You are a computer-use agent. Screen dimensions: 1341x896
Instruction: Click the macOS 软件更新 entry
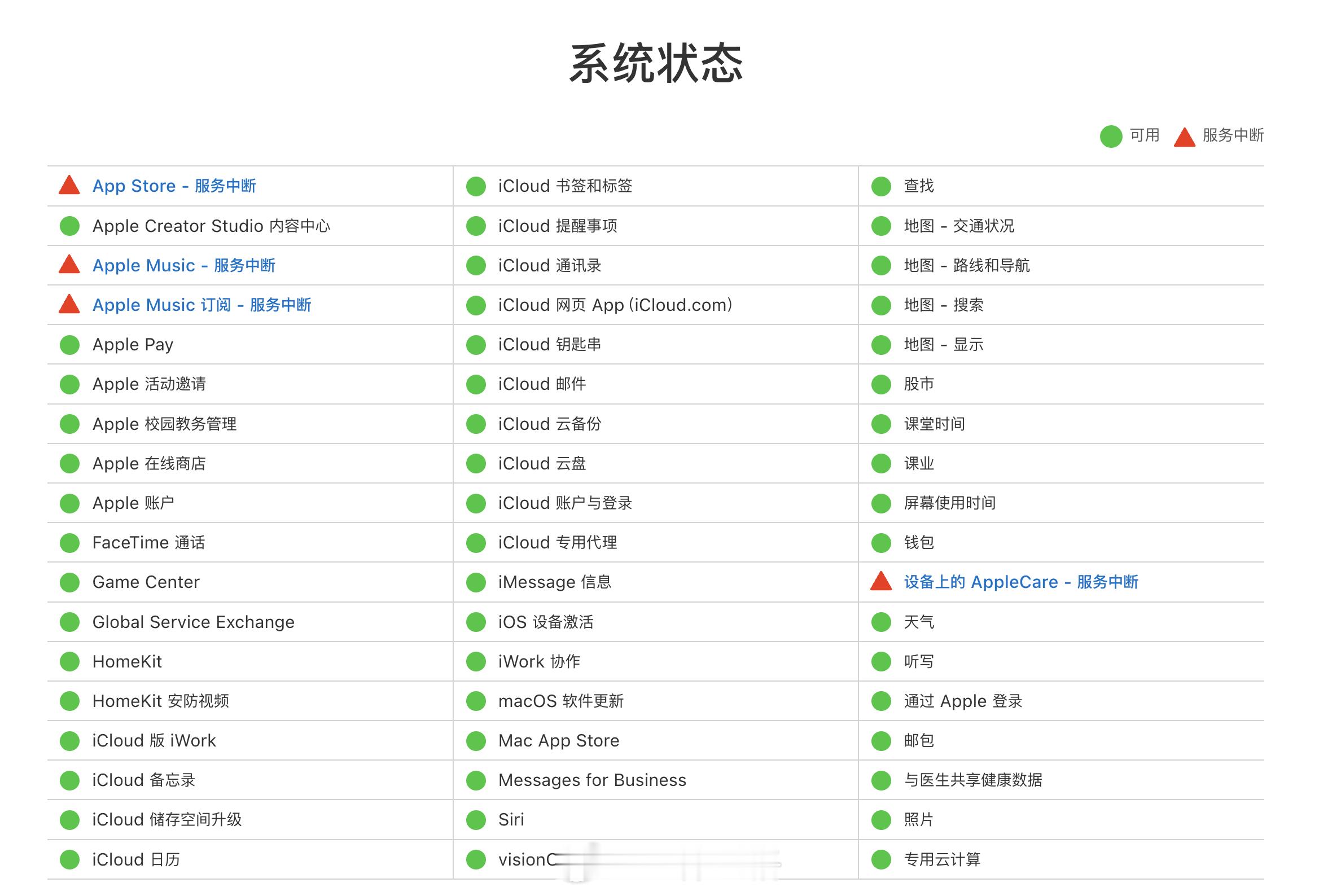point(561,701)
